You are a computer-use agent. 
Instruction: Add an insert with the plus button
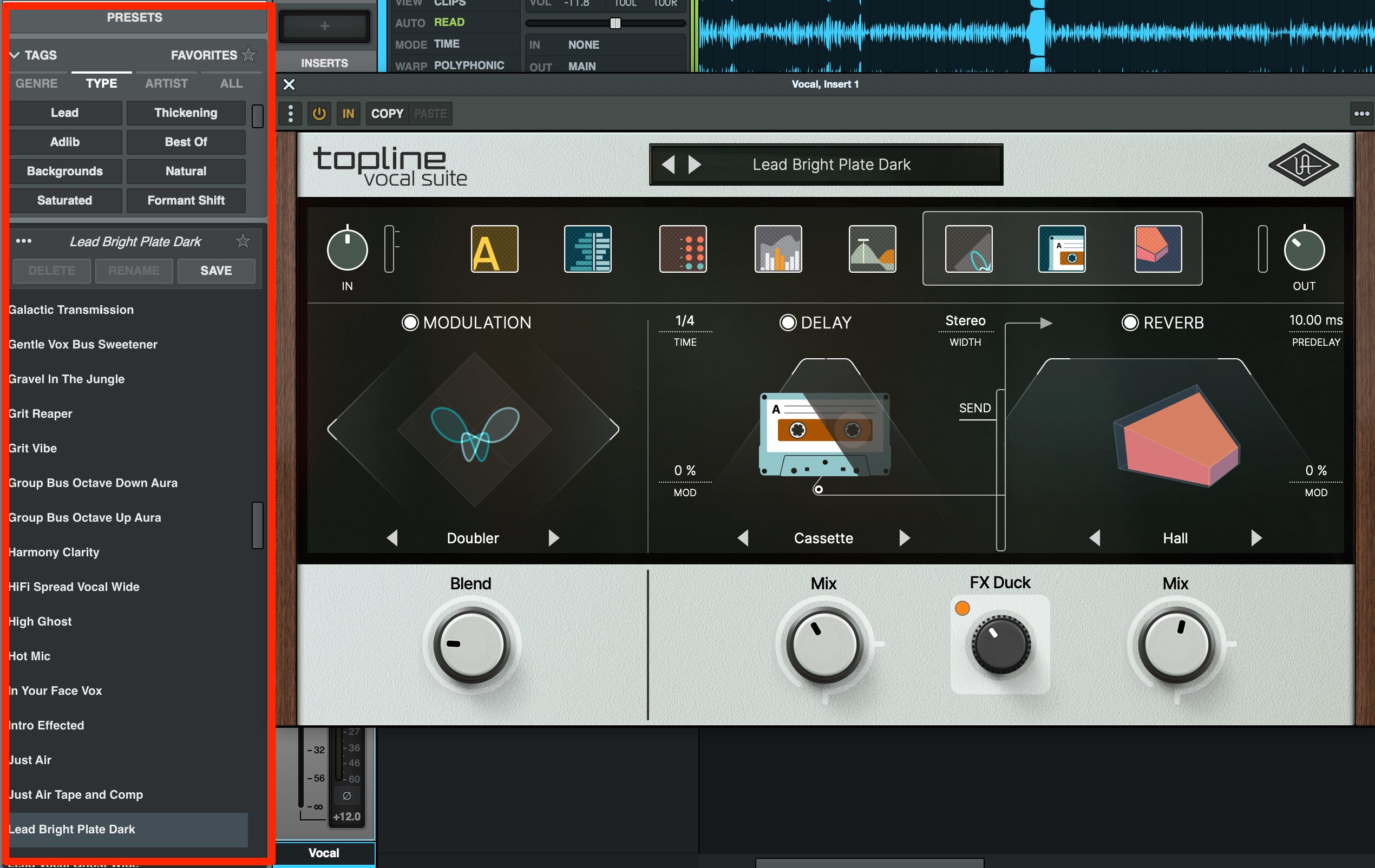(x=324, y=27)
